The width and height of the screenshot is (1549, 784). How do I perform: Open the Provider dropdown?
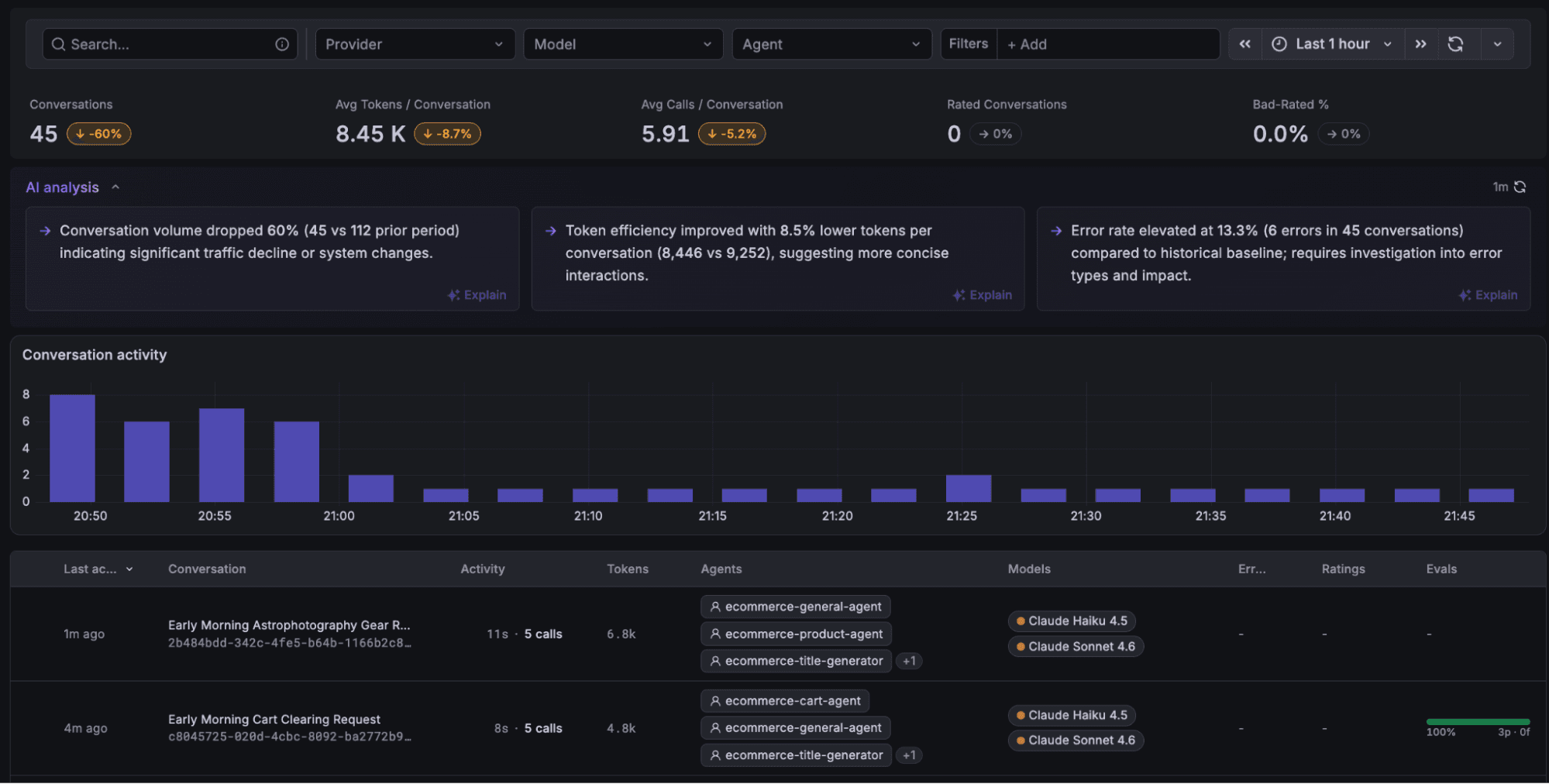415,44
